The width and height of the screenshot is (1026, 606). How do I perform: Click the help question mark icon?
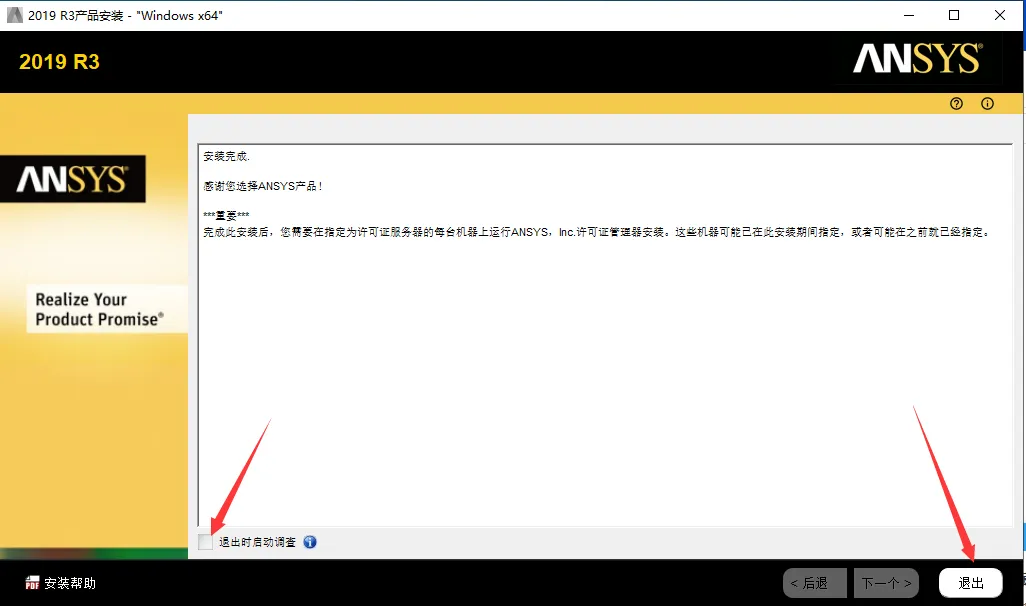956,103
